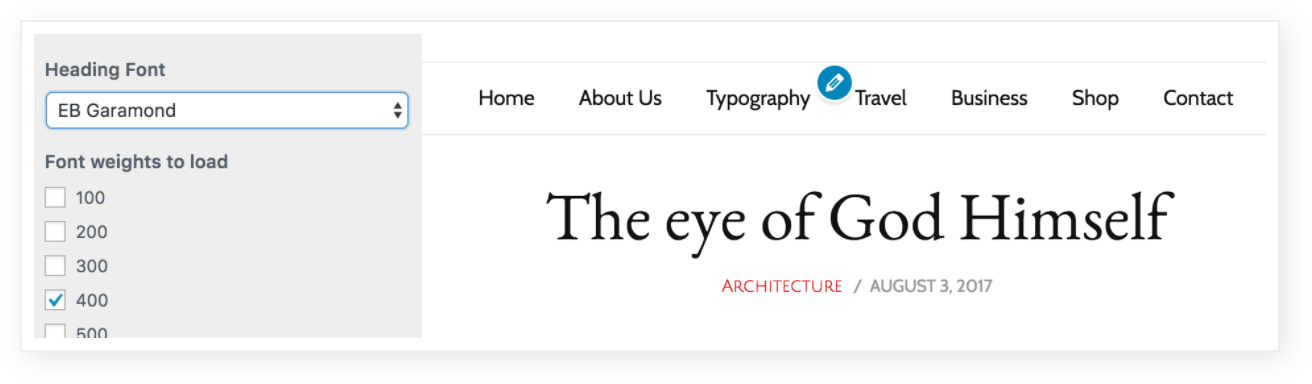Image resolution: width=1312 pixels, height=384 pixels.
Task: Click the August 3, 2017 post date
Action: click(931, 286)
